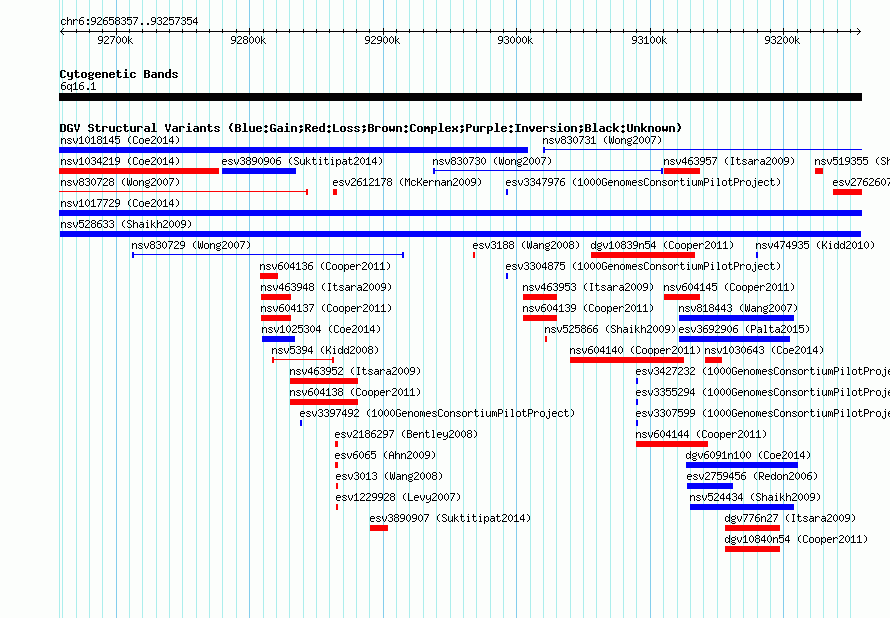Select esv6065 (Ahn2009) label
Image resolution: width=890 pixels, height=618 pixels.
pos(385,455)
